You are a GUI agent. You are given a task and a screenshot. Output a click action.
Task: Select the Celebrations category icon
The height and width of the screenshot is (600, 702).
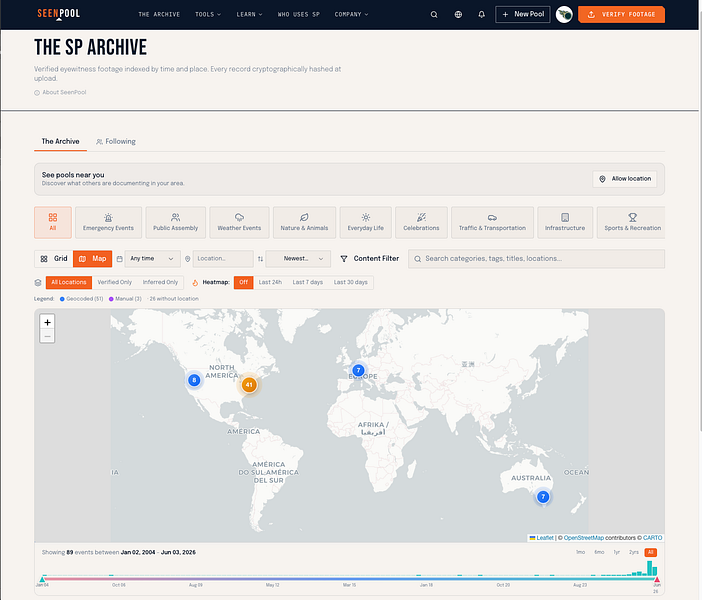pyautogui.click(x=421, y=218)
